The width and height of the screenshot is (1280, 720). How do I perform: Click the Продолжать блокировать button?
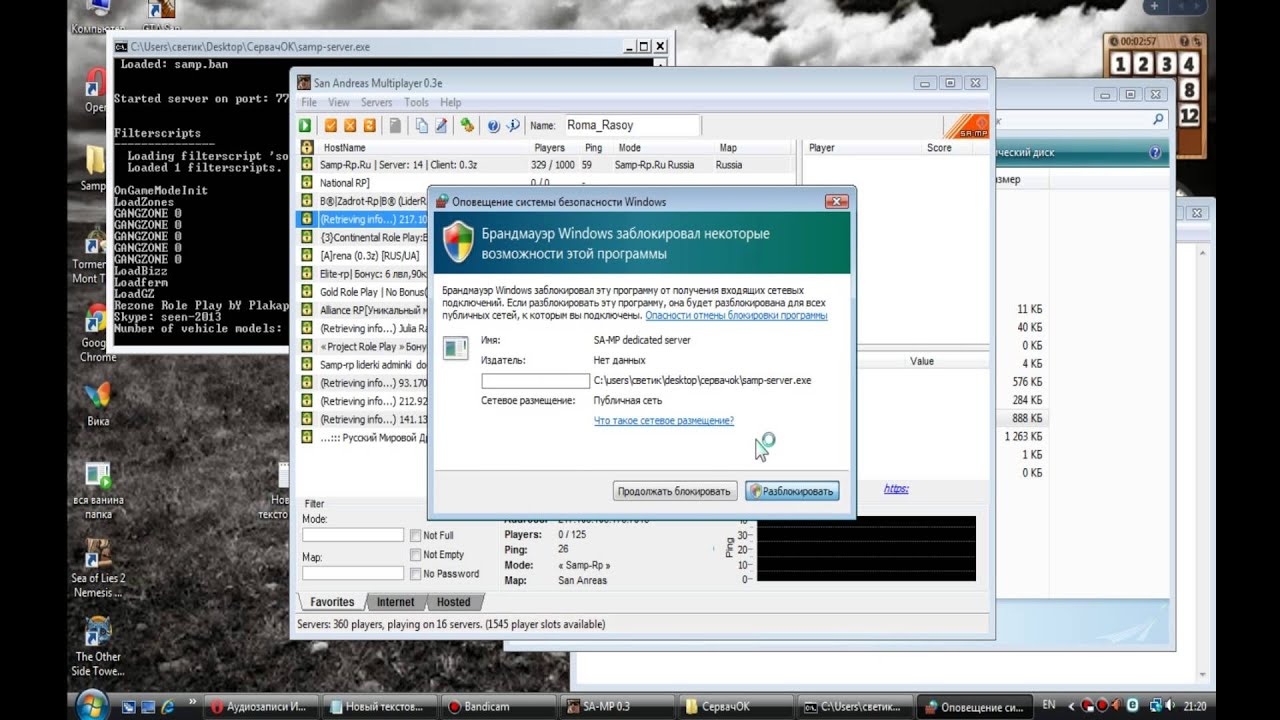click(x=674, y=491)
